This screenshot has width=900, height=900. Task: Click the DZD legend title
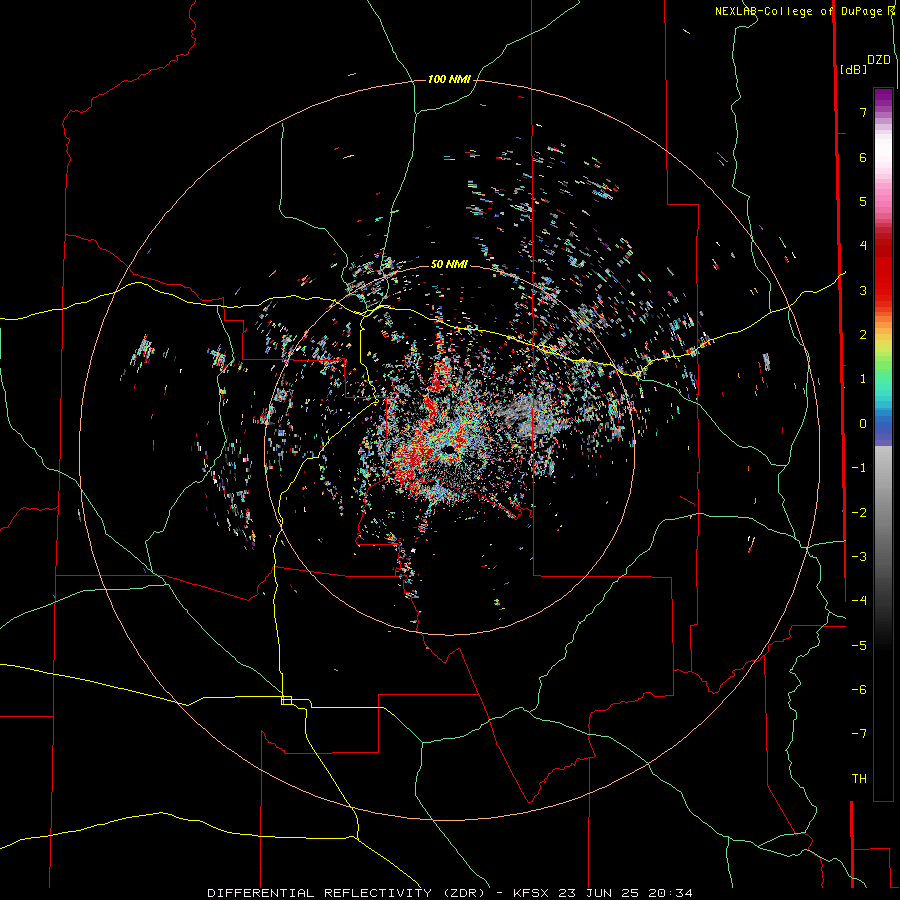(x=879, y=60)
